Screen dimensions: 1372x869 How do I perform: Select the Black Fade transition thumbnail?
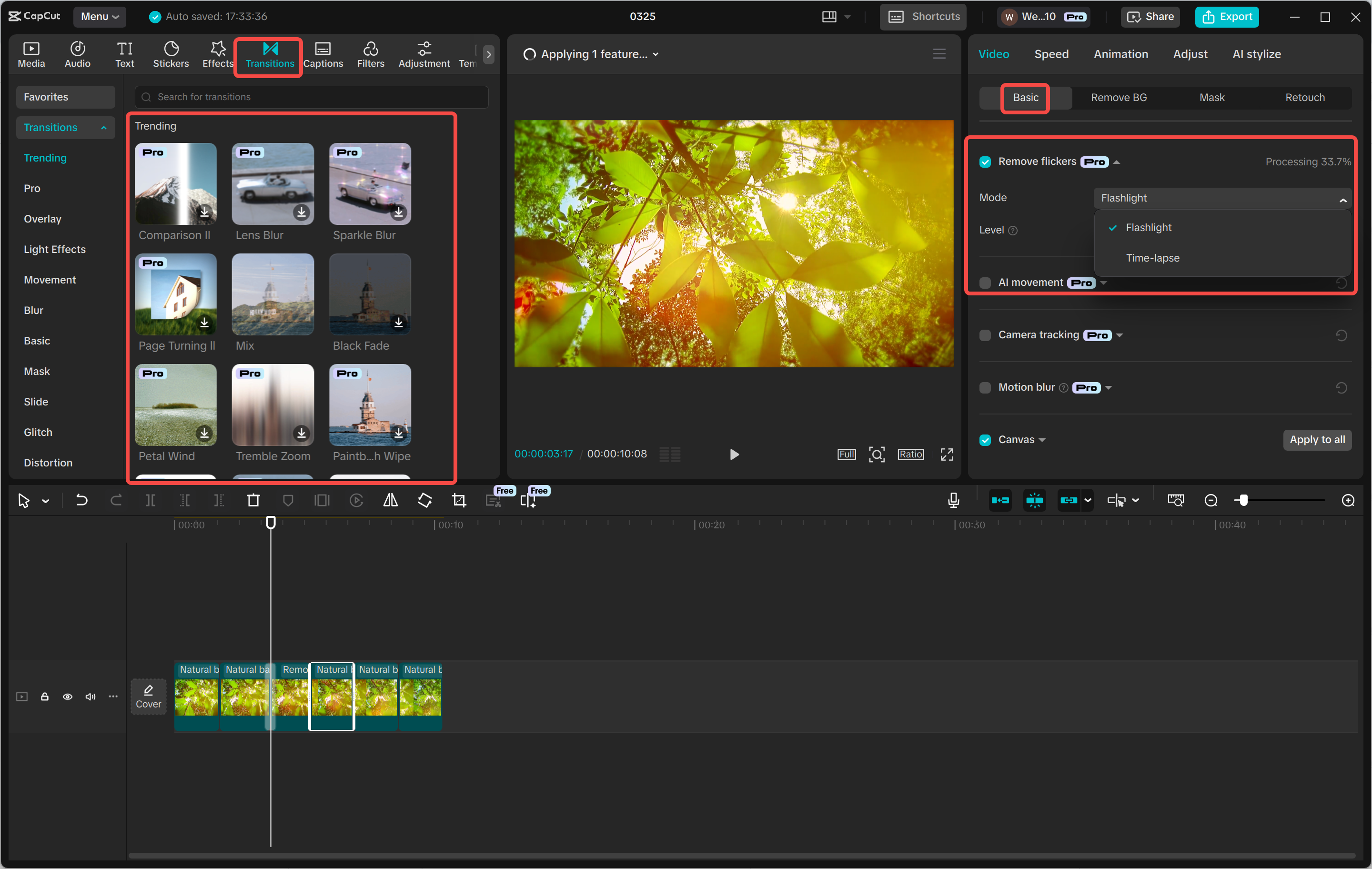tap(370, 294)
